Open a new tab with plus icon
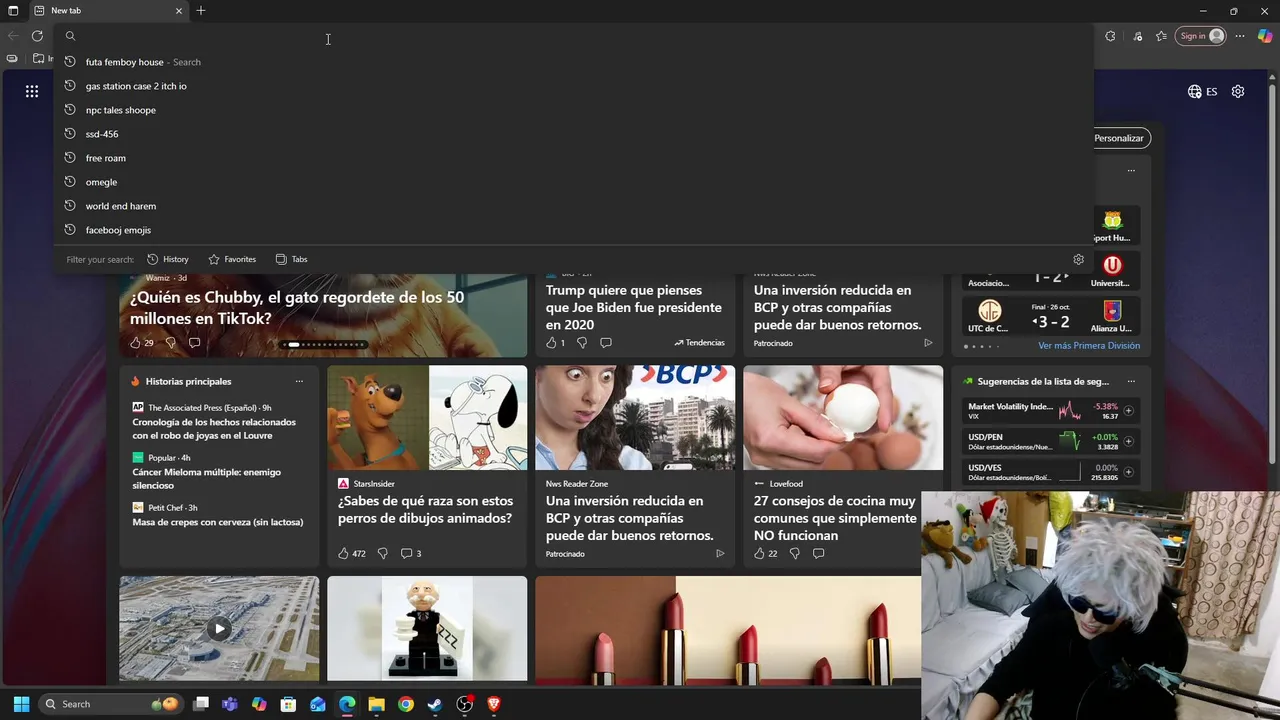The height and width of the screenshot is (720, 1280). point(201,10)
